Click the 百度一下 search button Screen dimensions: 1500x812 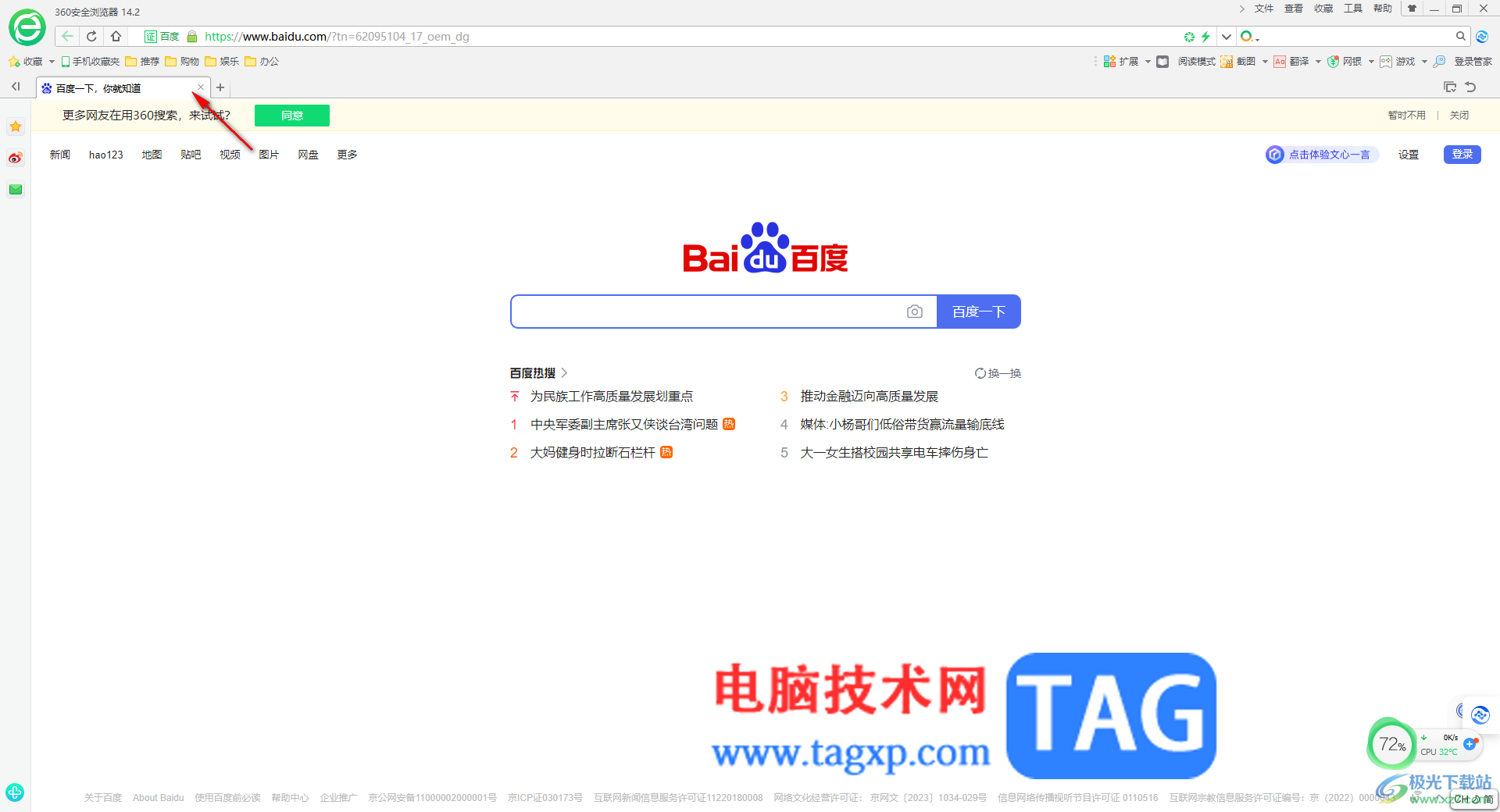click(x=978, y=311)
